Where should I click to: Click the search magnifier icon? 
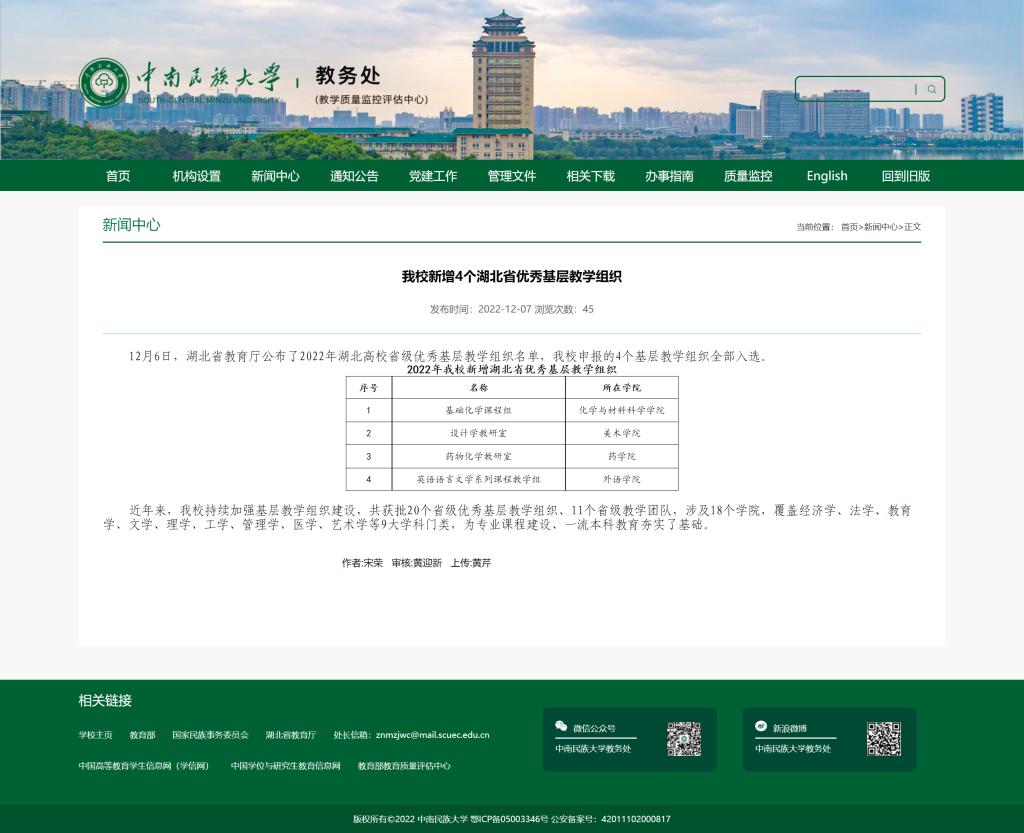932,89
